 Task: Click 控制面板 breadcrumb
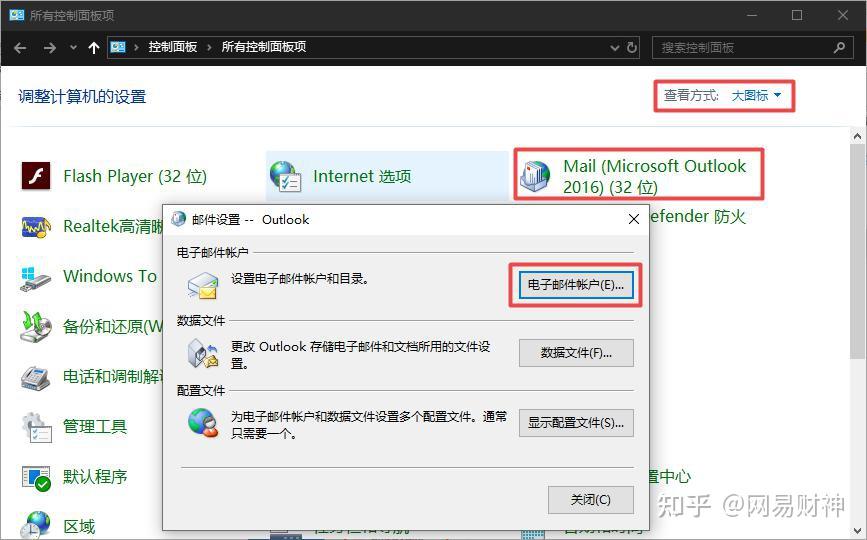[173, 47]
